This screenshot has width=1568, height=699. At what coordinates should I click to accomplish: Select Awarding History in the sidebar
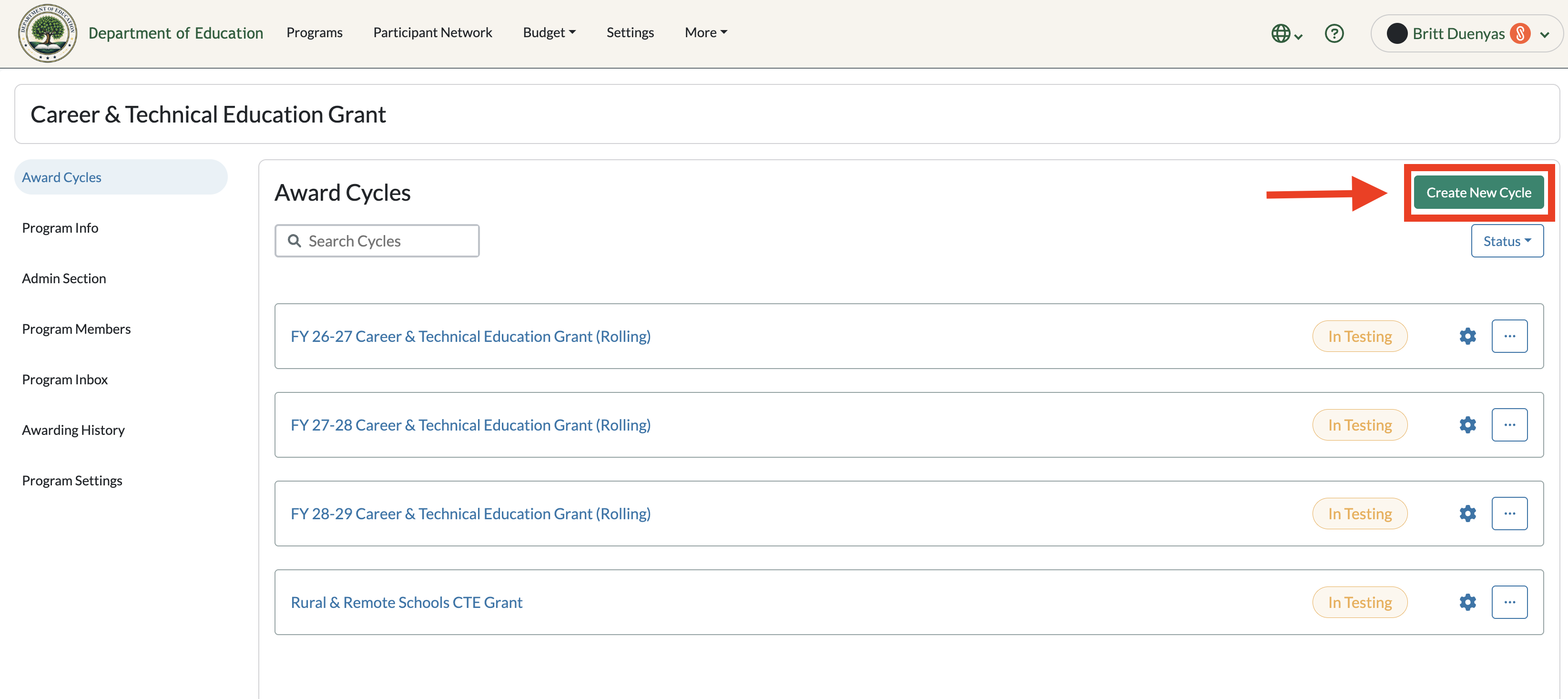(73, 430)
